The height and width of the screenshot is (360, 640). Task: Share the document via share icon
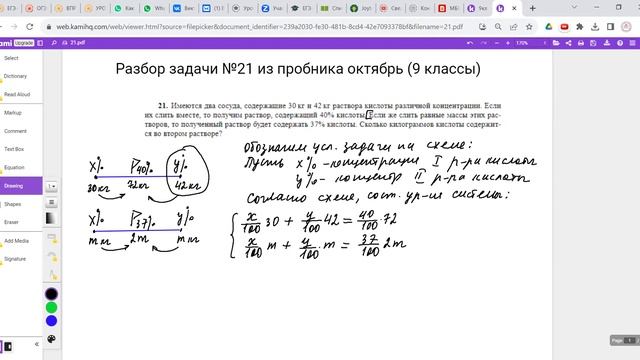pos(569,43)
